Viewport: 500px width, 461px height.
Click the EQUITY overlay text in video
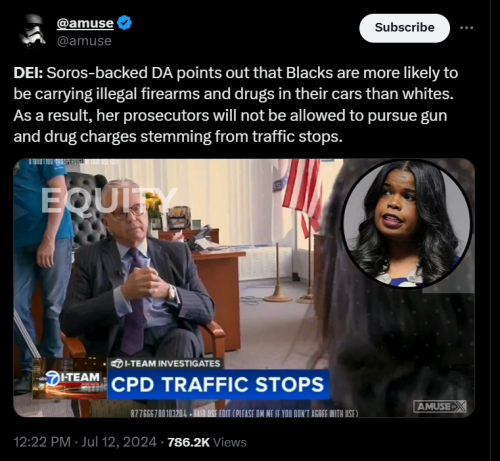[109, 200]
